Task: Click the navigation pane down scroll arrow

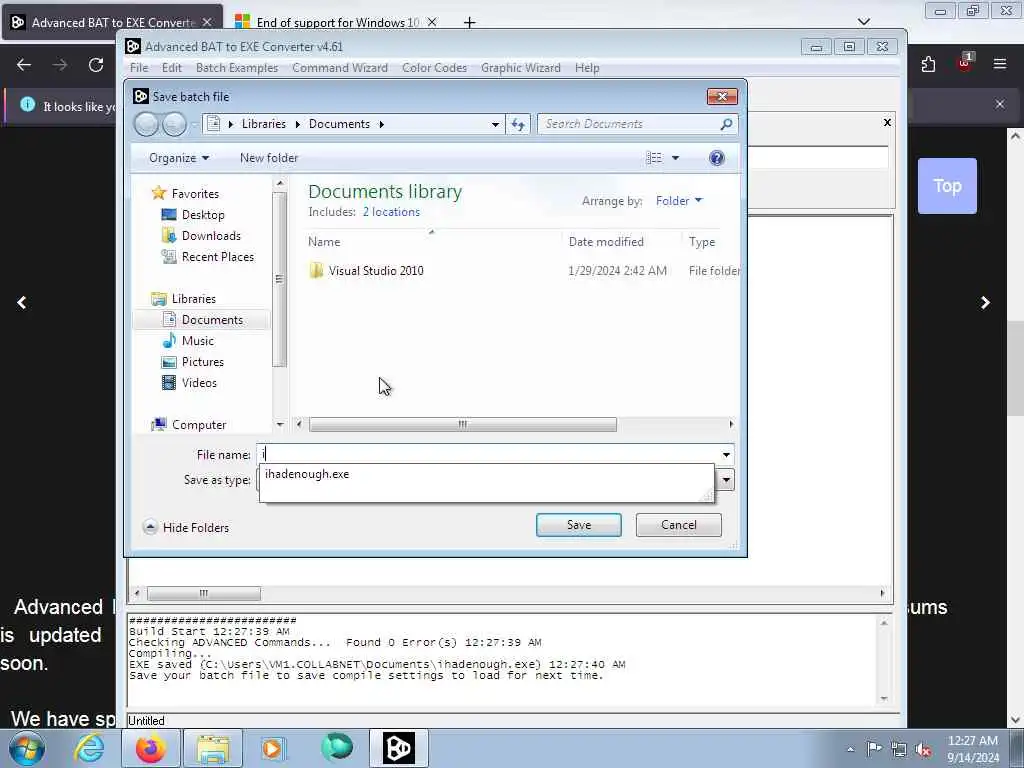Action: [280, 424]
